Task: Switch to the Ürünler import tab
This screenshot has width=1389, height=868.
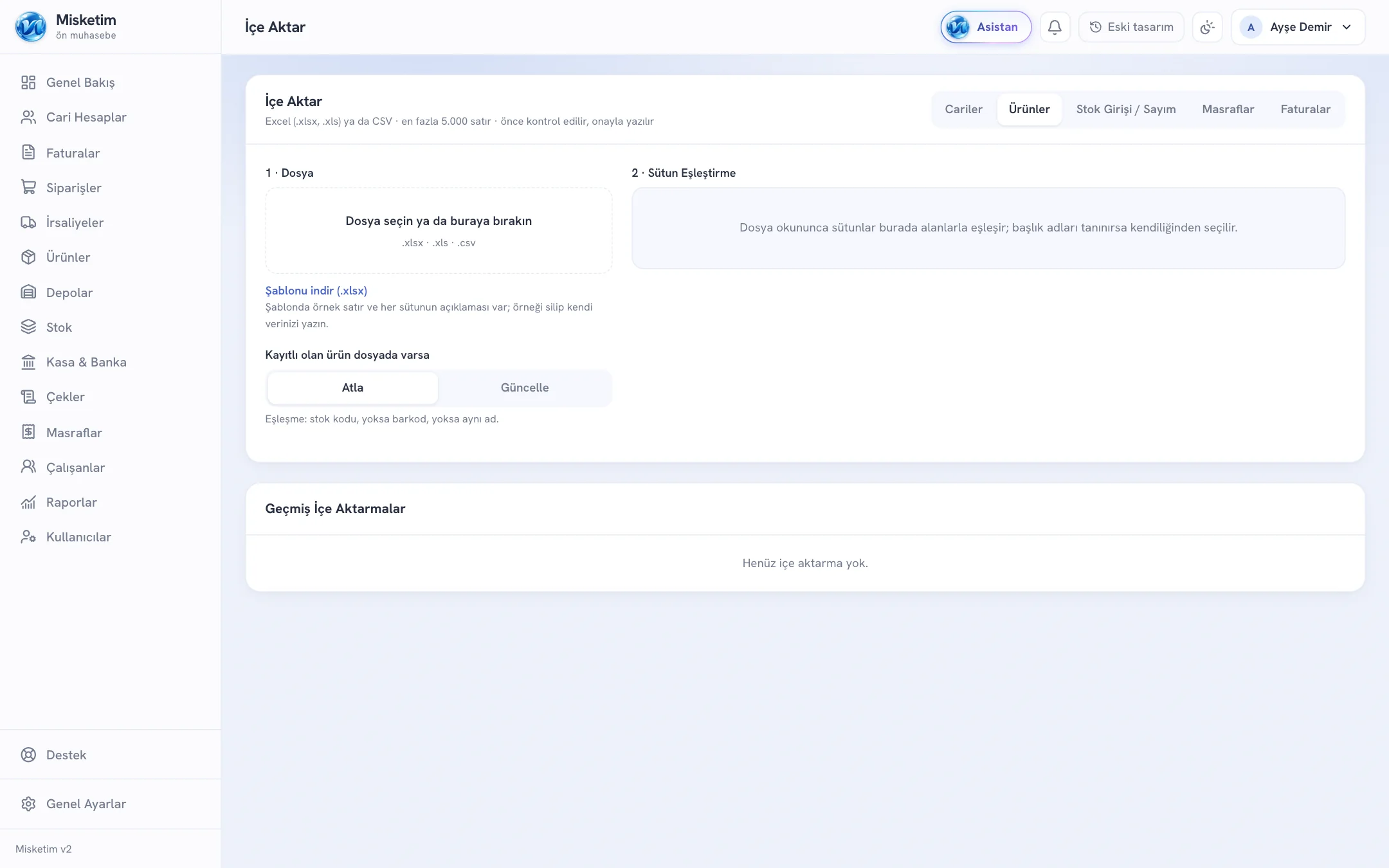Action: (1029, 109)
